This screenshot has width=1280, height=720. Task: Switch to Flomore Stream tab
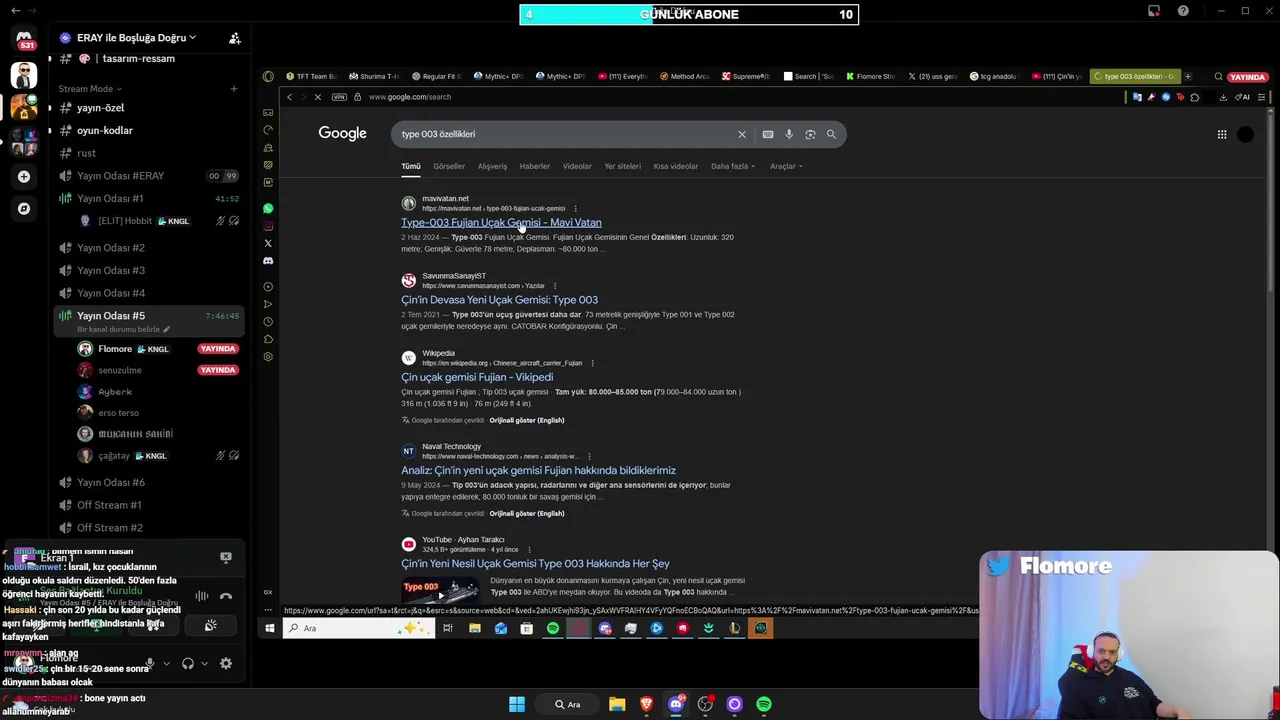[x=869, y=77]
